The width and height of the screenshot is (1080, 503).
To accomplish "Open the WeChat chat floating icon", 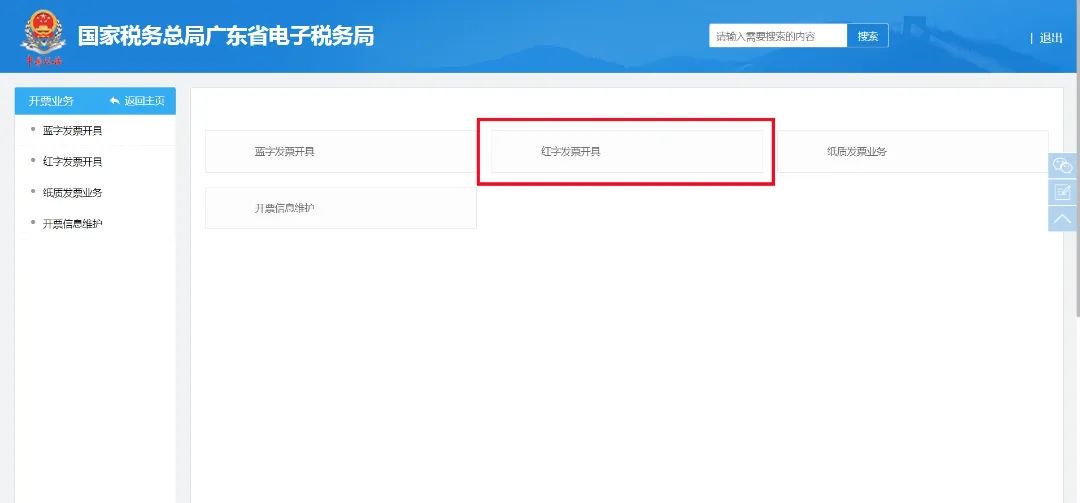I will [1062, 166].
